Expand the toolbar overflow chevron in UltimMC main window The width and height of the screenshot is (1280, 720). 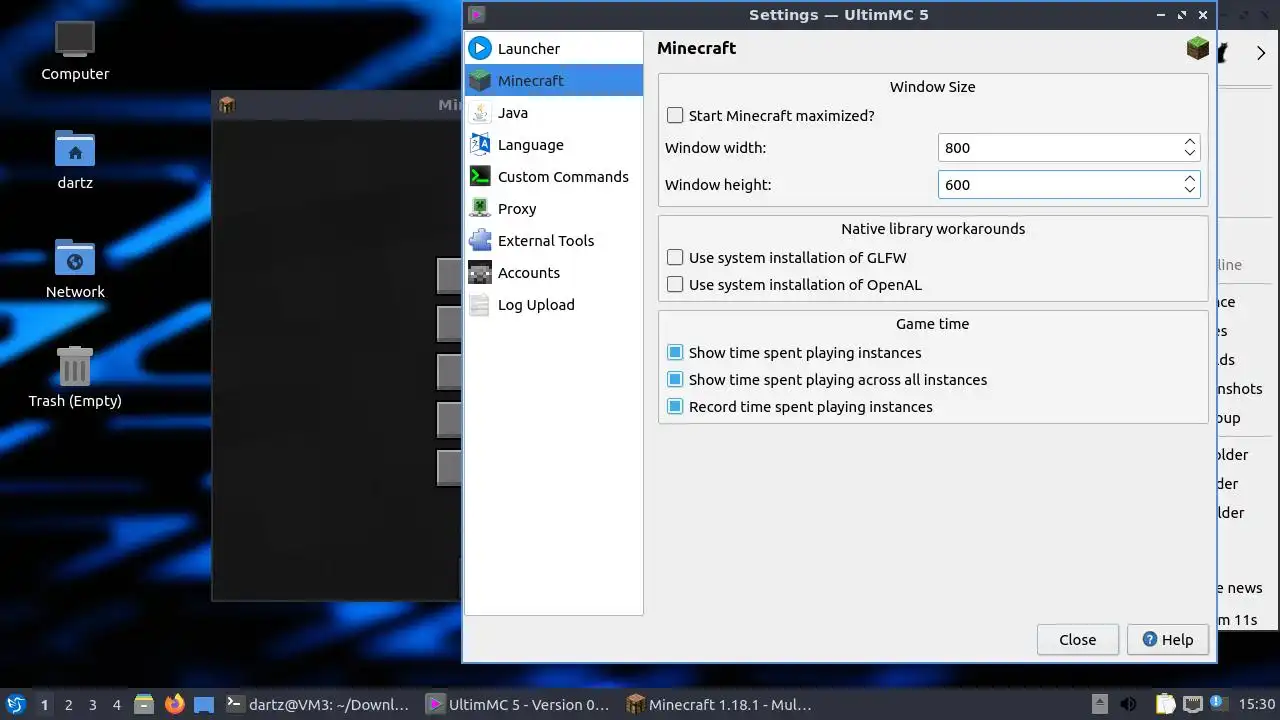[1260, 53]
